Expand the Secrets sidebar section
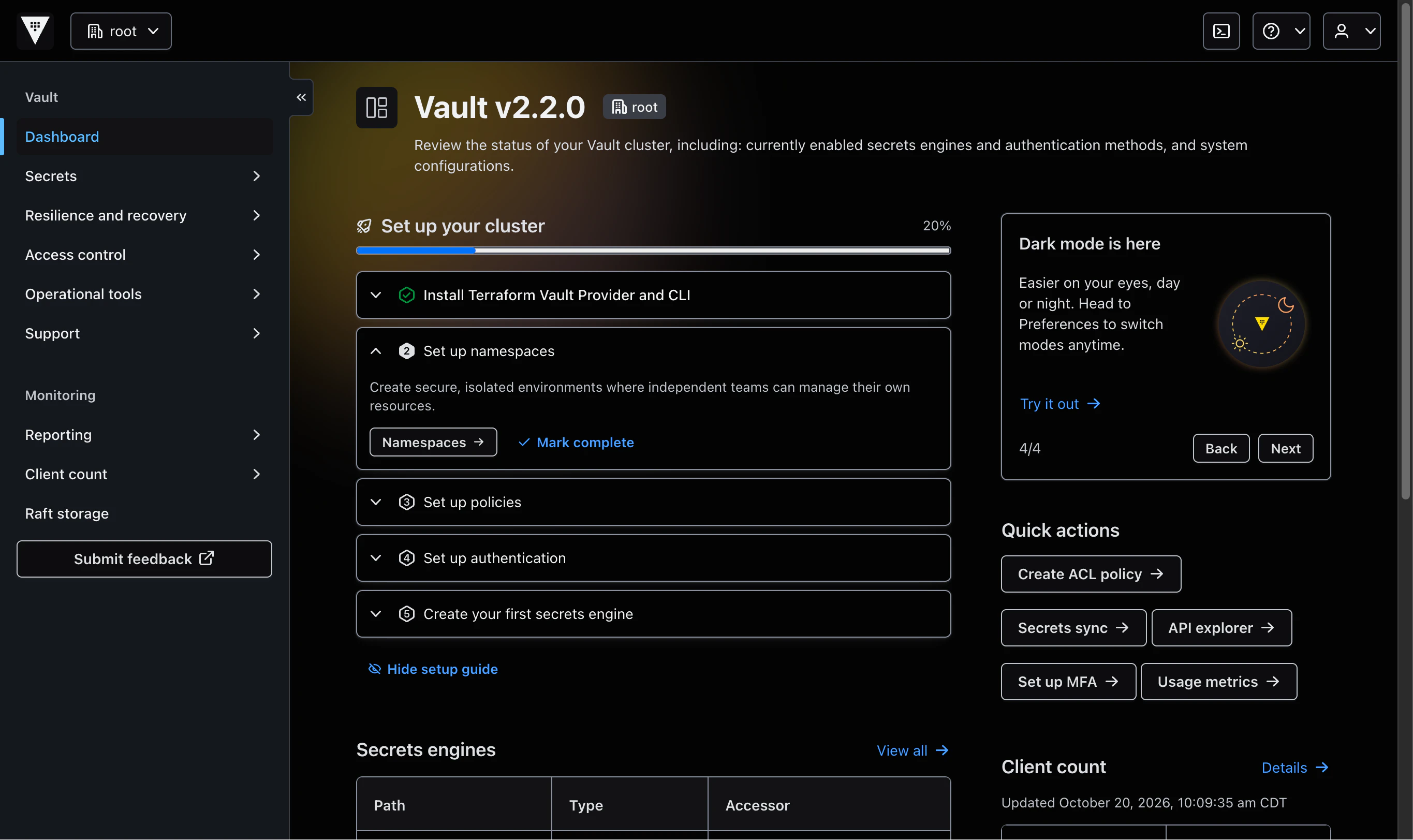The height and width of the screenshot is (840, 1413). pos(144,176)
